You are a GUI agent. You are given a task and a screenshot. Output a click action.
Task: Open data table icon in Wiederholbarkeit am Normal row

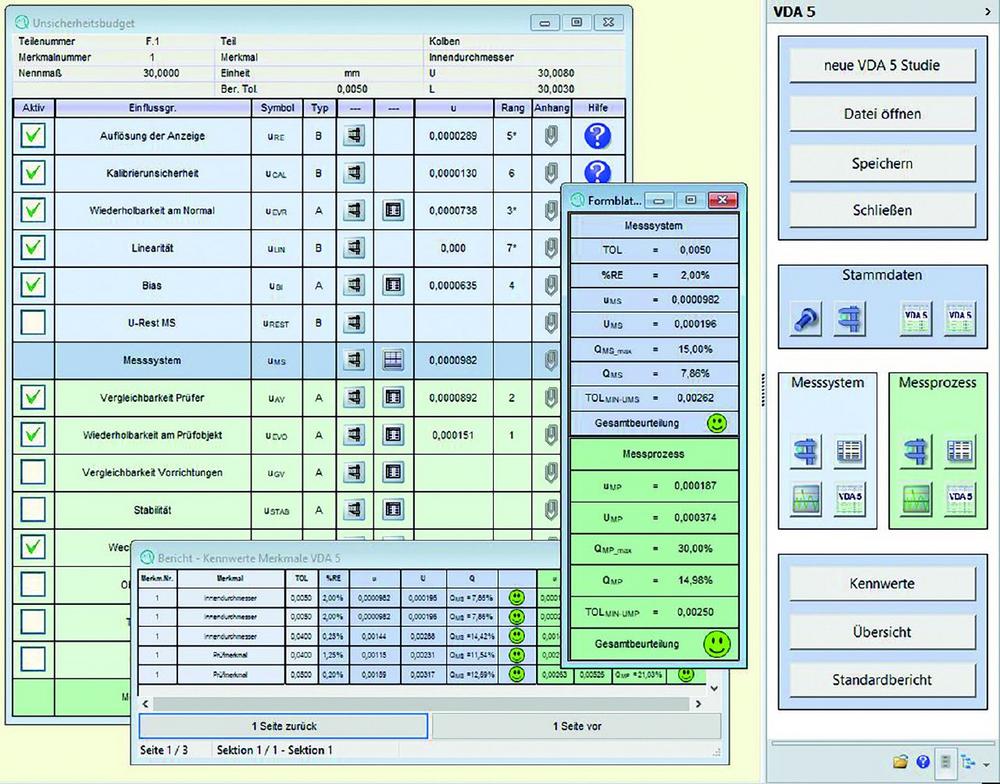click(393, 210)
